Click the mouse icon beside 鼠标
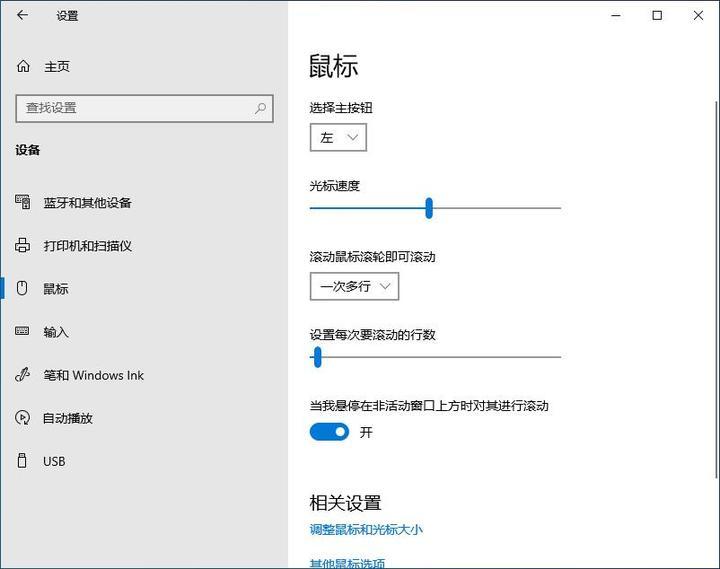 point(23,288)
